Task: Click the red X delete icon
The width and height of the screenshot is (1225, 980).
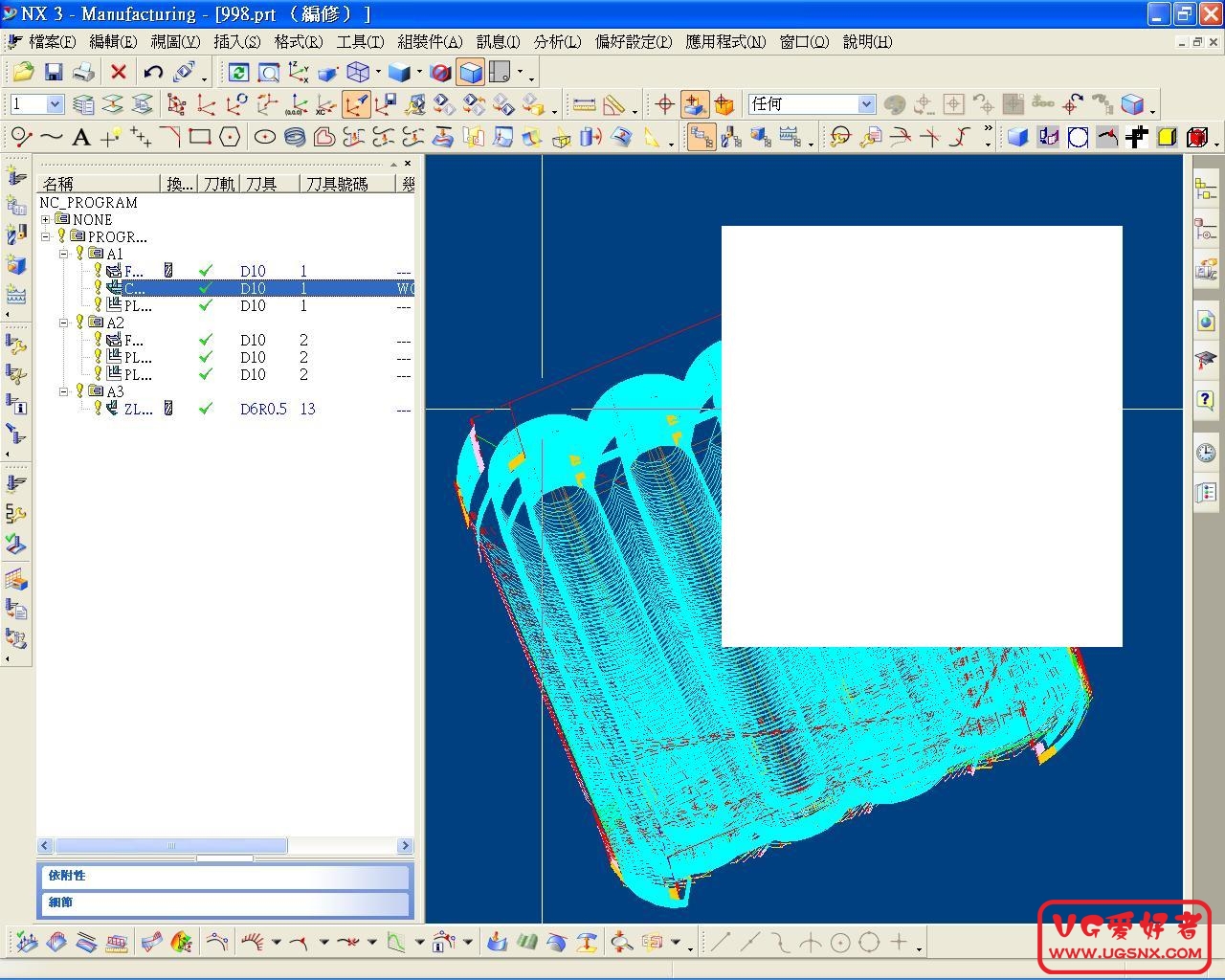Action: [119, 72]
